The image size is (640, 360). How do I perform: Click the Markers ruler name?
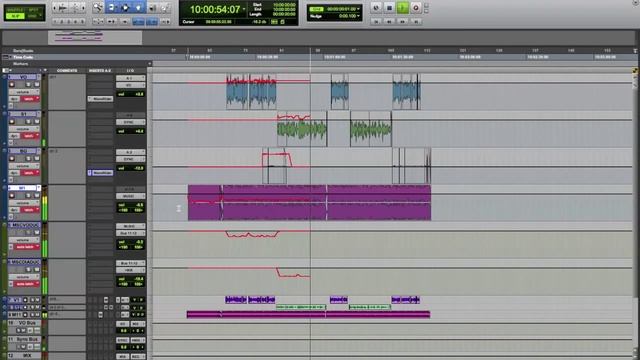(21, 64)
